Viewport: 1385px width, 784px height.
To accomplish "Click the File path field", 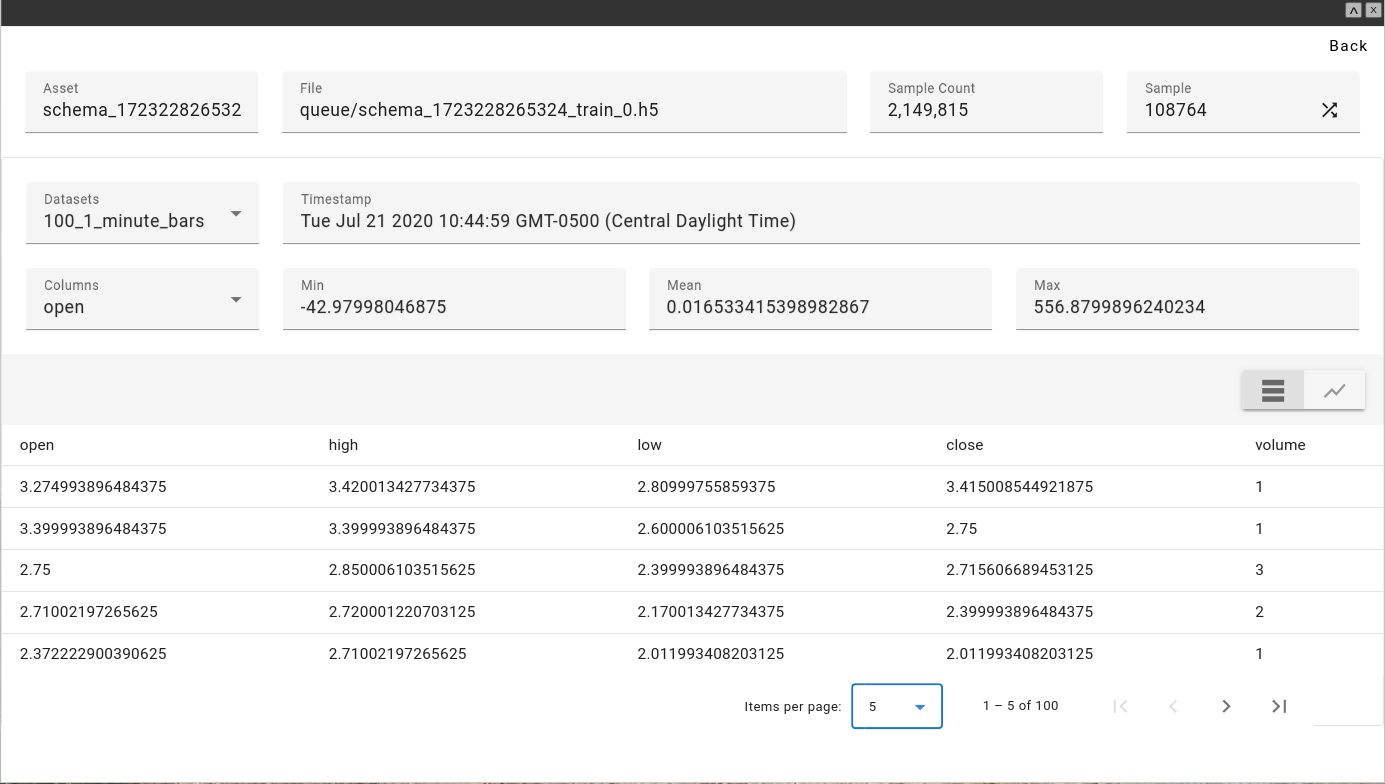I will (x=564, y=110).
